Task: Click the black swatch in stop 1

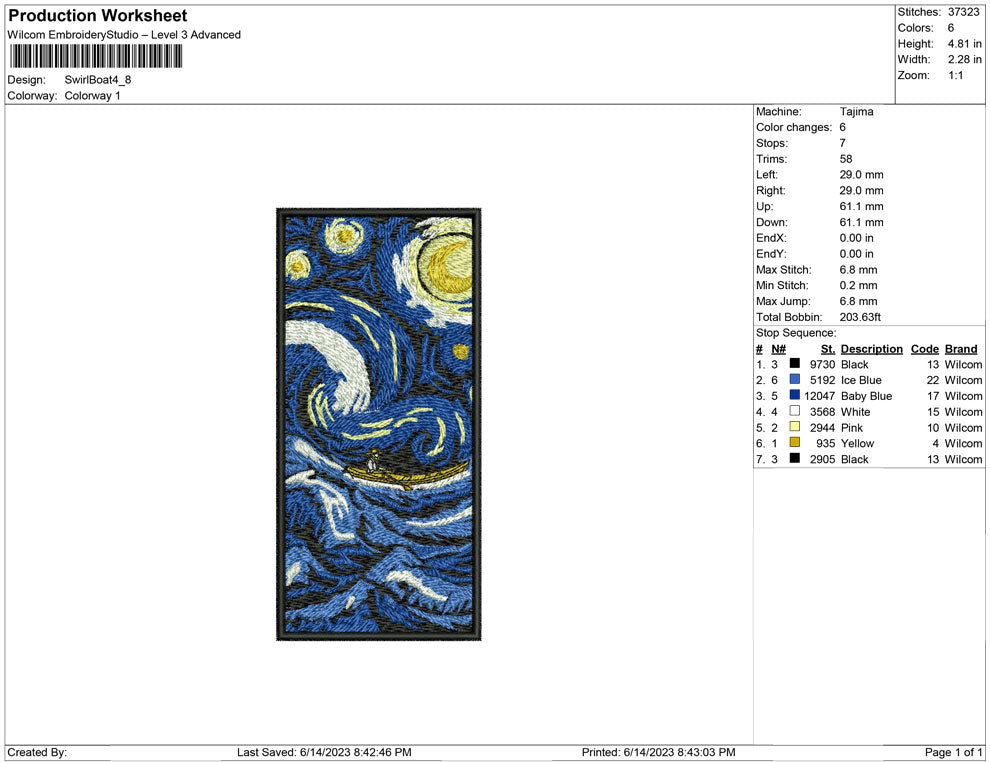Action: (795, 364)
